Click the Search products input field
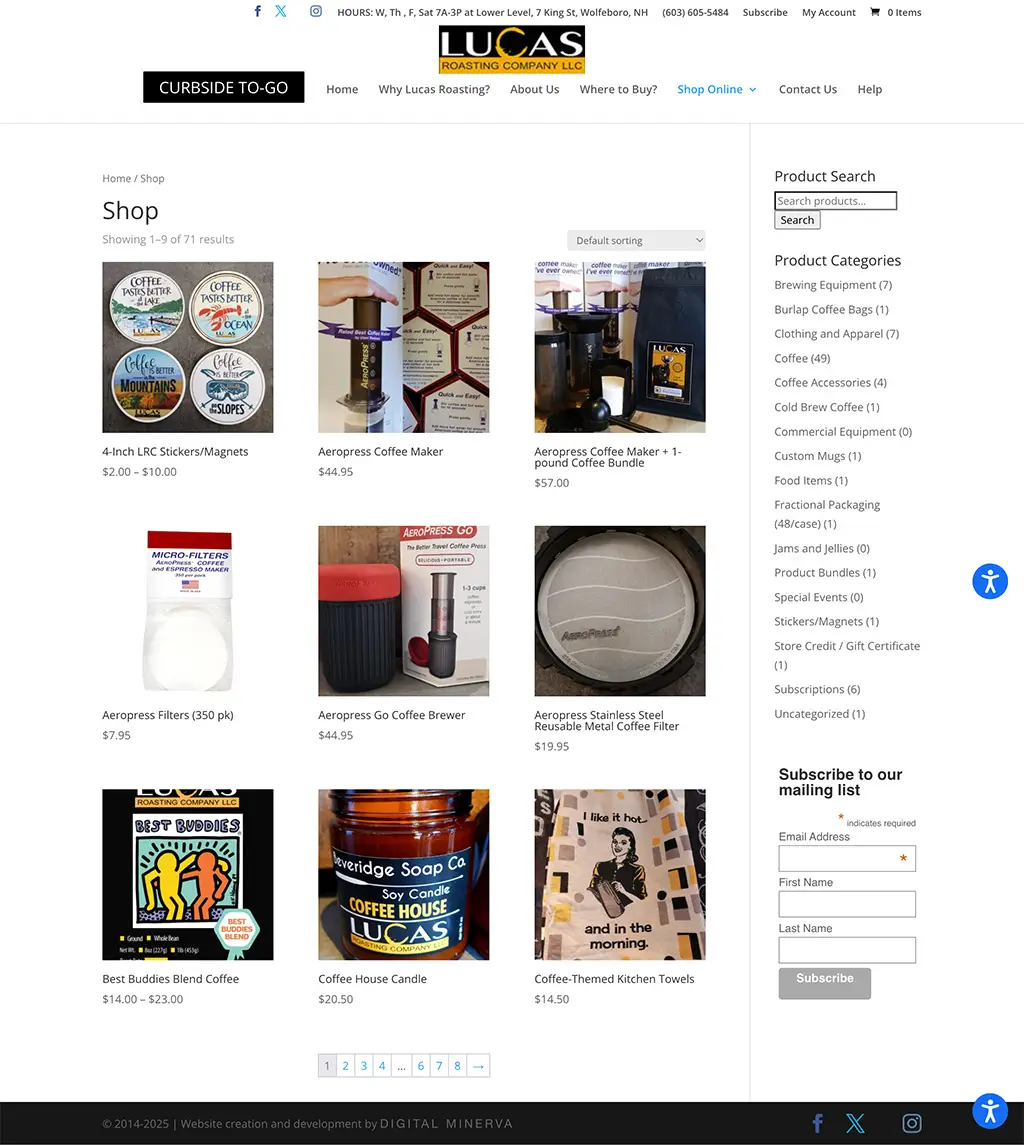The height and width of the screenshot is (1146, 1024). click(x=835, y=201)
